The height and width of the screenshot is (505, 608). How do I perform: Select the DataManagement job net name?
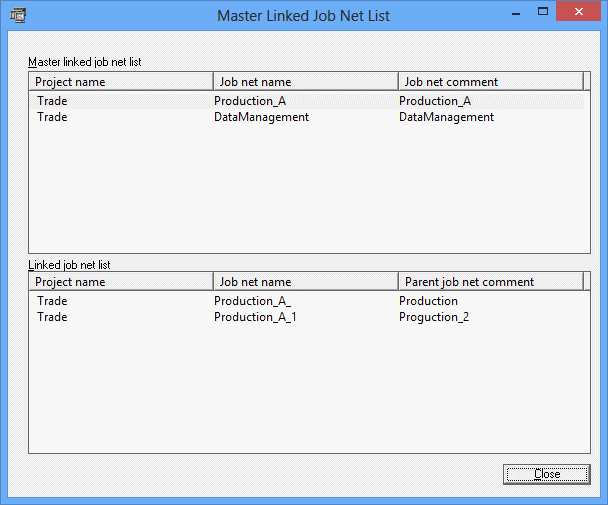261,117
